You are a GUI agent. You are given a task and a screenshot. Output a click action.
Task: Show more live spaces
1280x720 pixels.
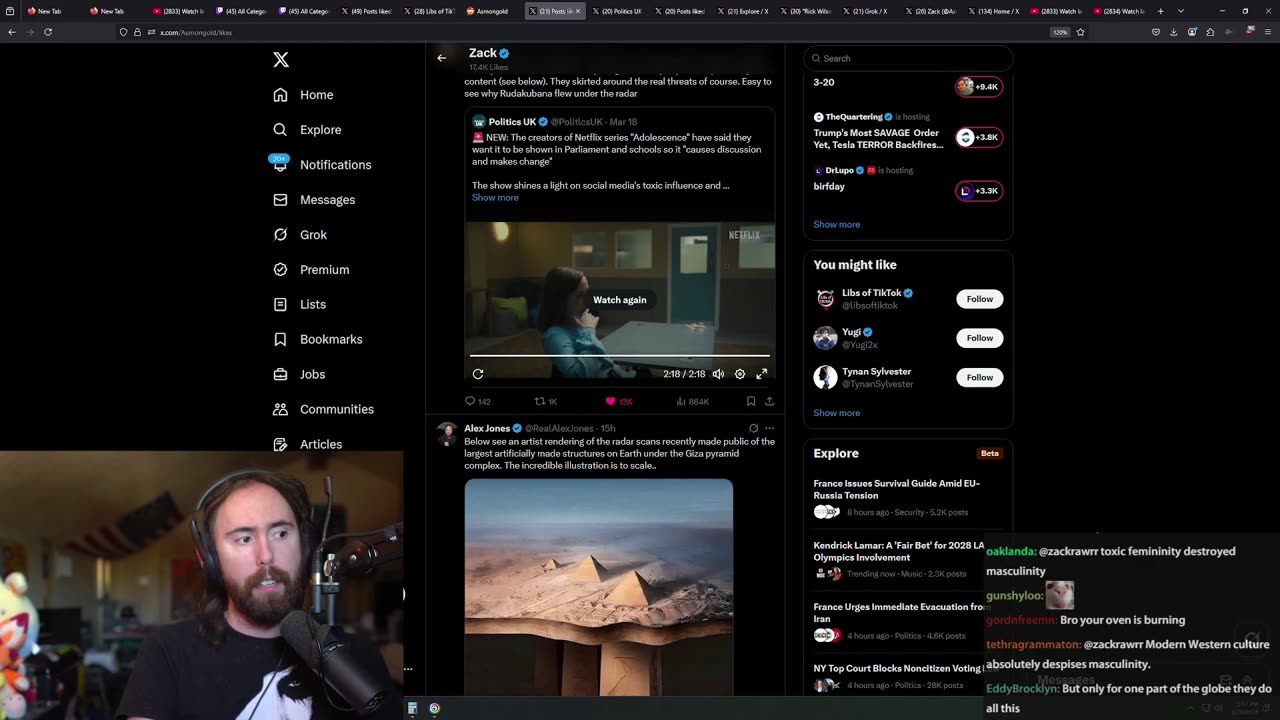pyautogui.click(x=837, y=224)
